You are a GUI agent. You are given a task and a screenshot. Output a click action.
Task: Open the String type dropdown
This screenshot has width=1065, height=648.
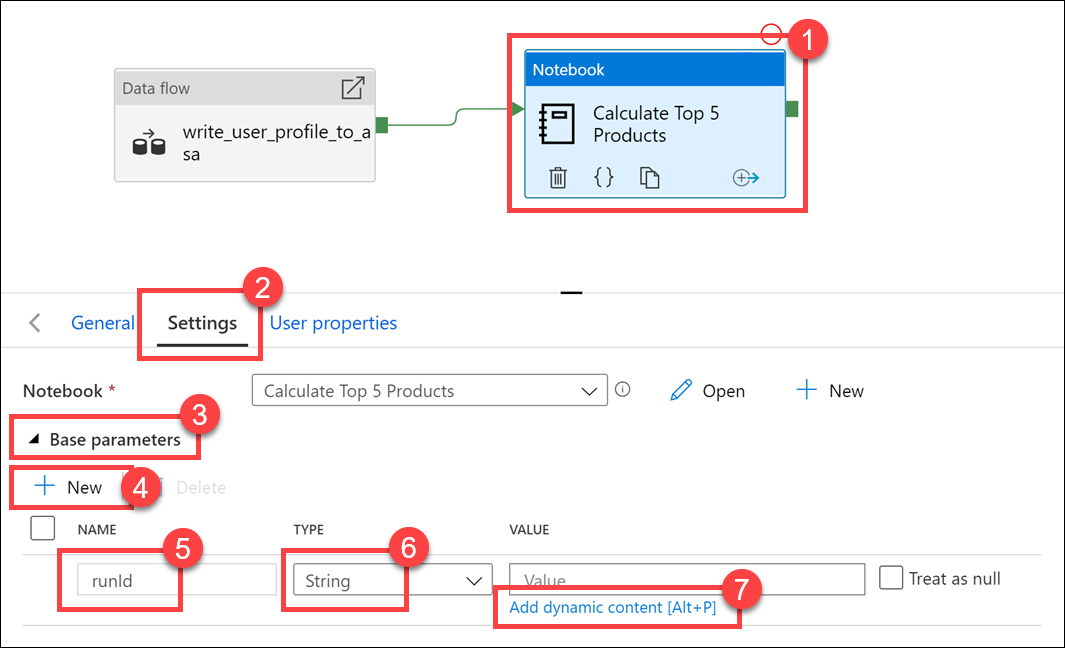(x=393, y=580)
